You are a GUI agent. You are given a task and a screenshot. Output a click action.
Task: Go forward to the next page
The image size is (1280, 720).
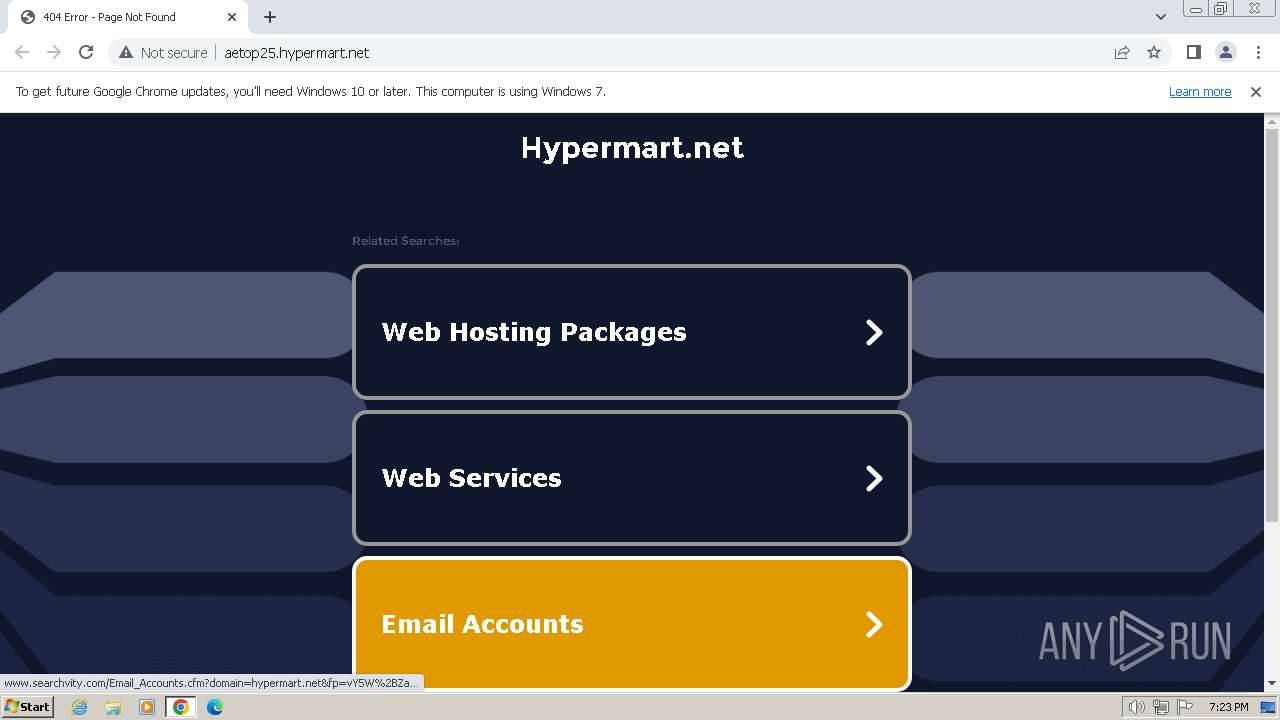tap(54, 53)
